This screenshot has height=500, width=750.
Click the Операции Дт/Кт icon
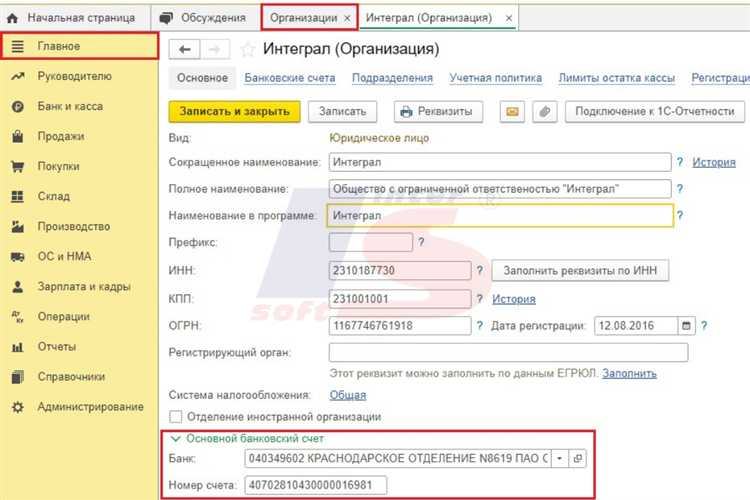point(18,317)
